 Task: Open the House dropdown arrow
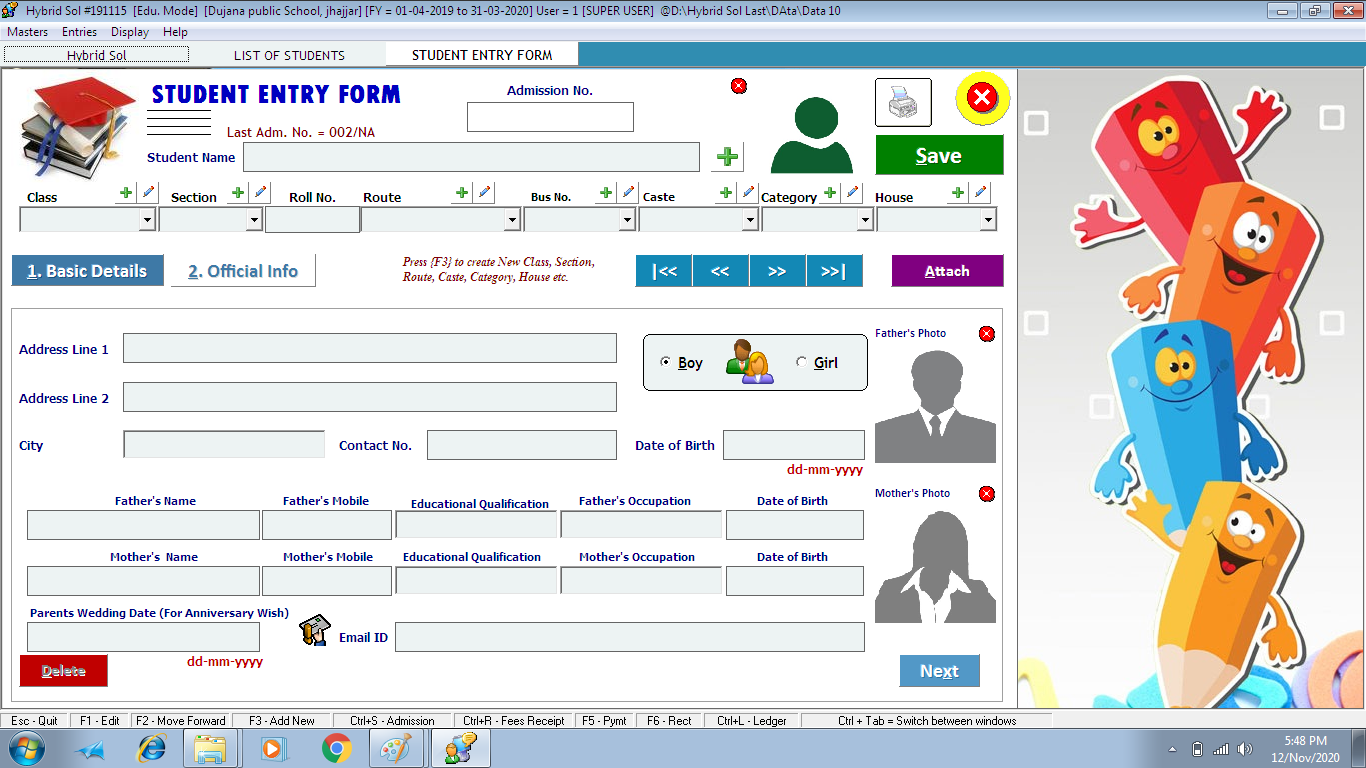point(988,220)
